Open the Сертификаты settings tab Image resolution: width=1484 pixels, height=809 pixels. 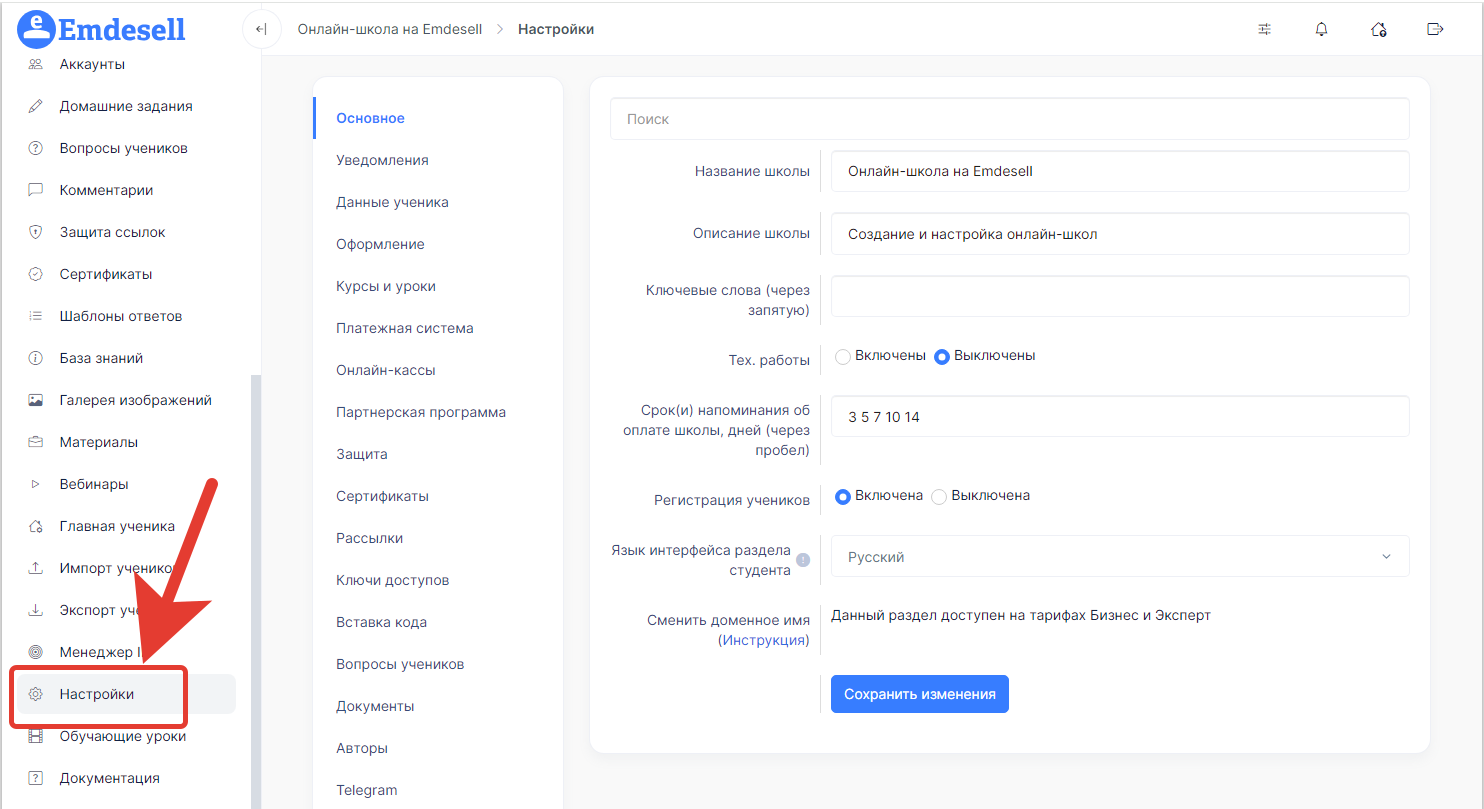click(x=382, y=496)
